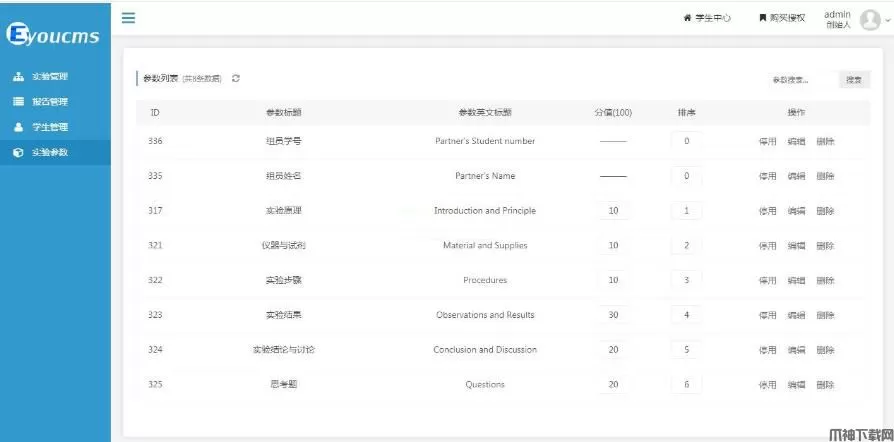The image size is (894, 442).
Task: Disable (停用) the Questions parameter row
Action: (767, 385)
